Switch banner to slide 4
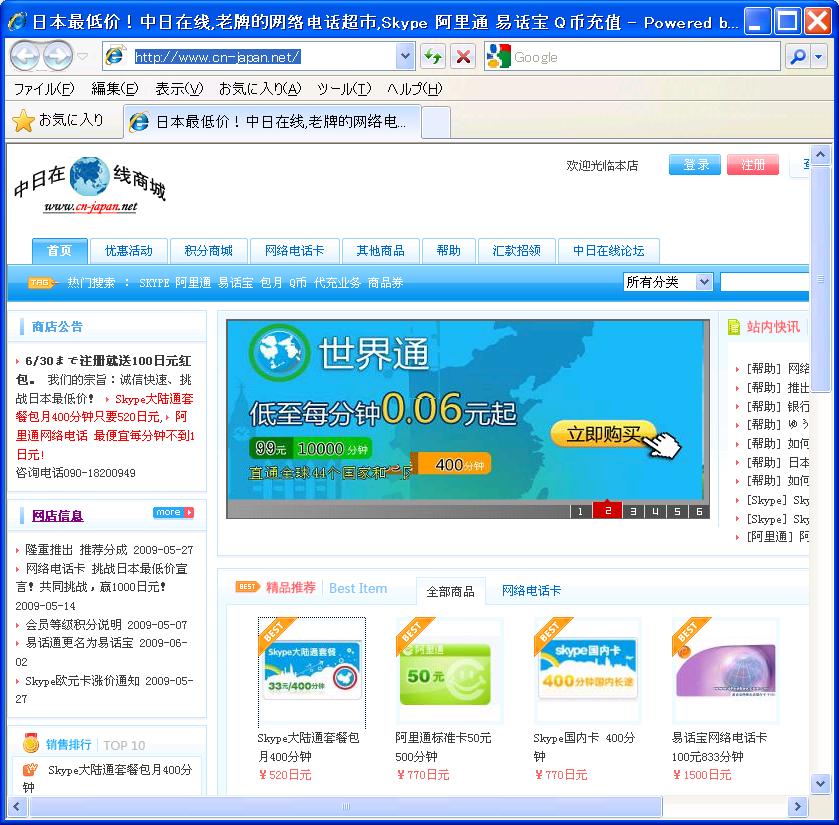This screenshot has height=825, width=839. tap(655, 511)
